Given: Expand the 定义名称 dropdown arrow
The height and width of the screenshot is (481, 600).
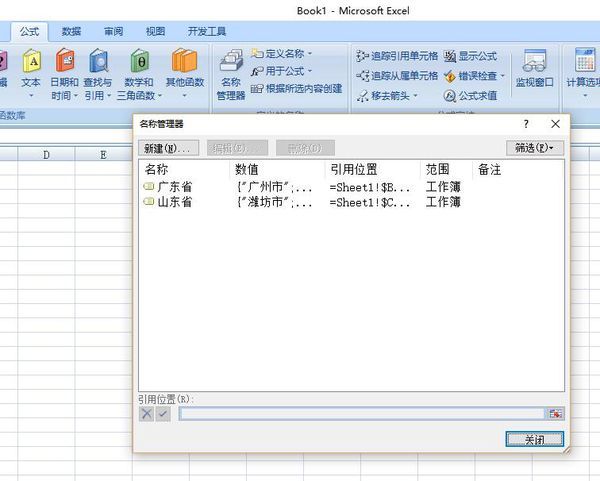Looking at the screenshot, I should [x=310, y=54].
